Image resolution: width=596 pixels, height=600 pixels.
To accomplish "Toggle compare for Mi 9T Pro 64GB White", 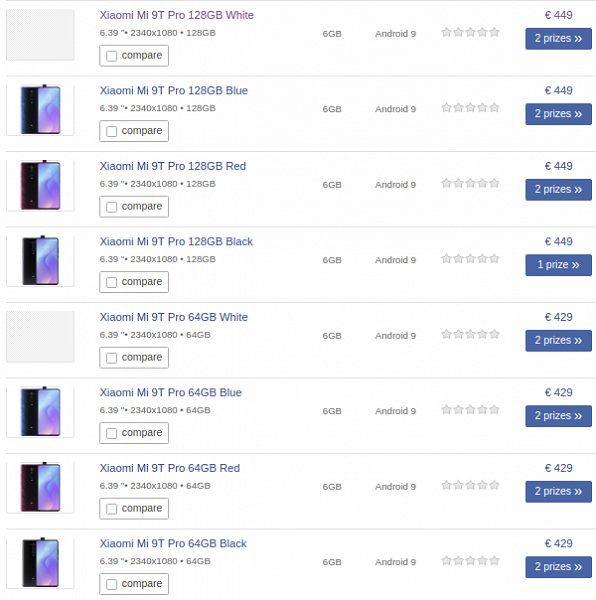I will point(111,358).
